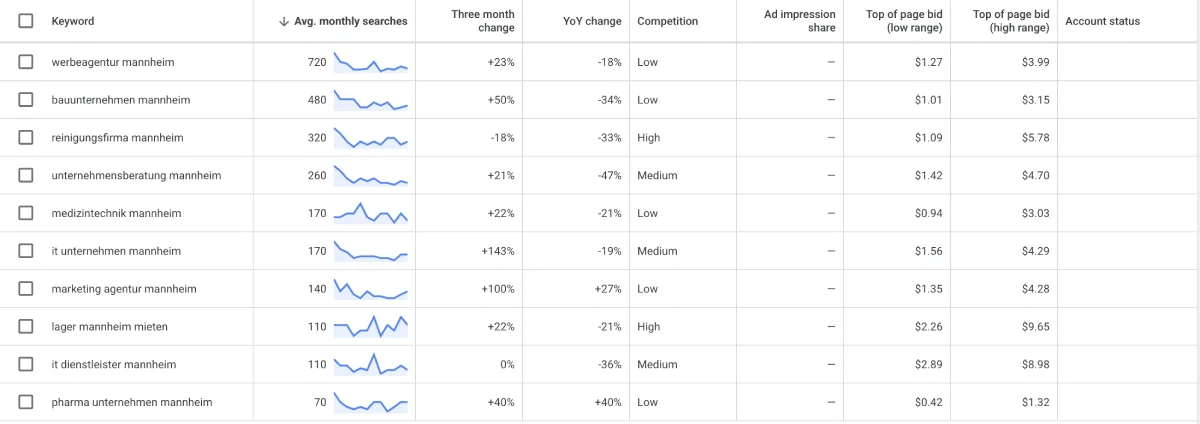
Task: Sort by the YoY change column
Action: click(592, 21)
